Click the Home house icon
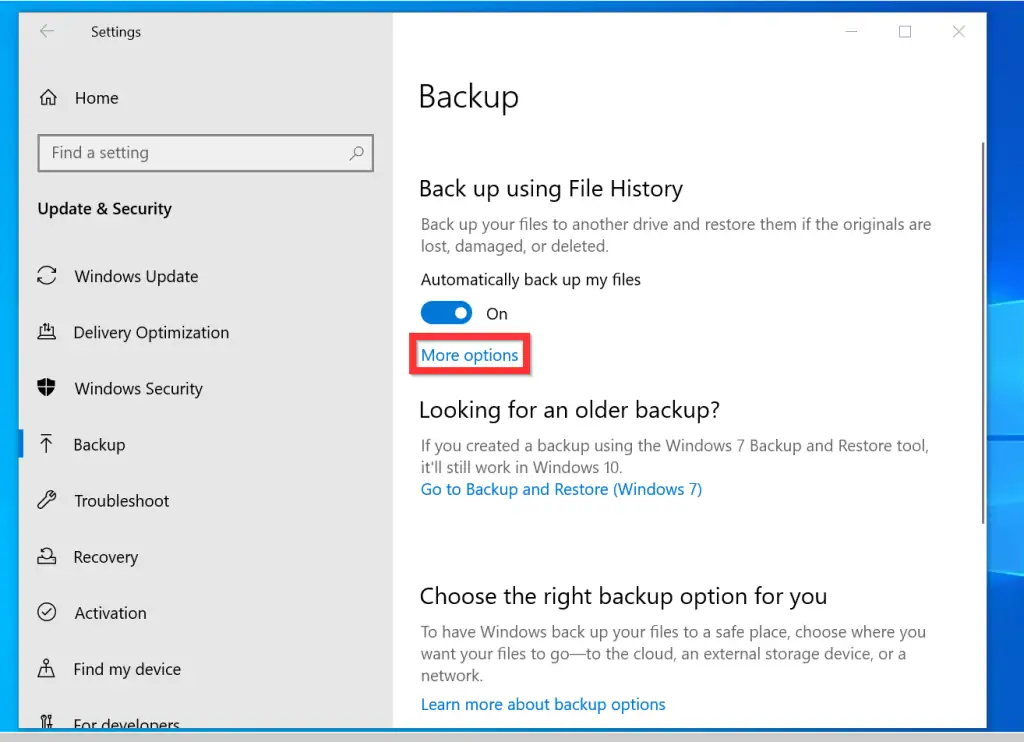Image resolution: width=1024 pixels, height=742 pixels. 48,97
